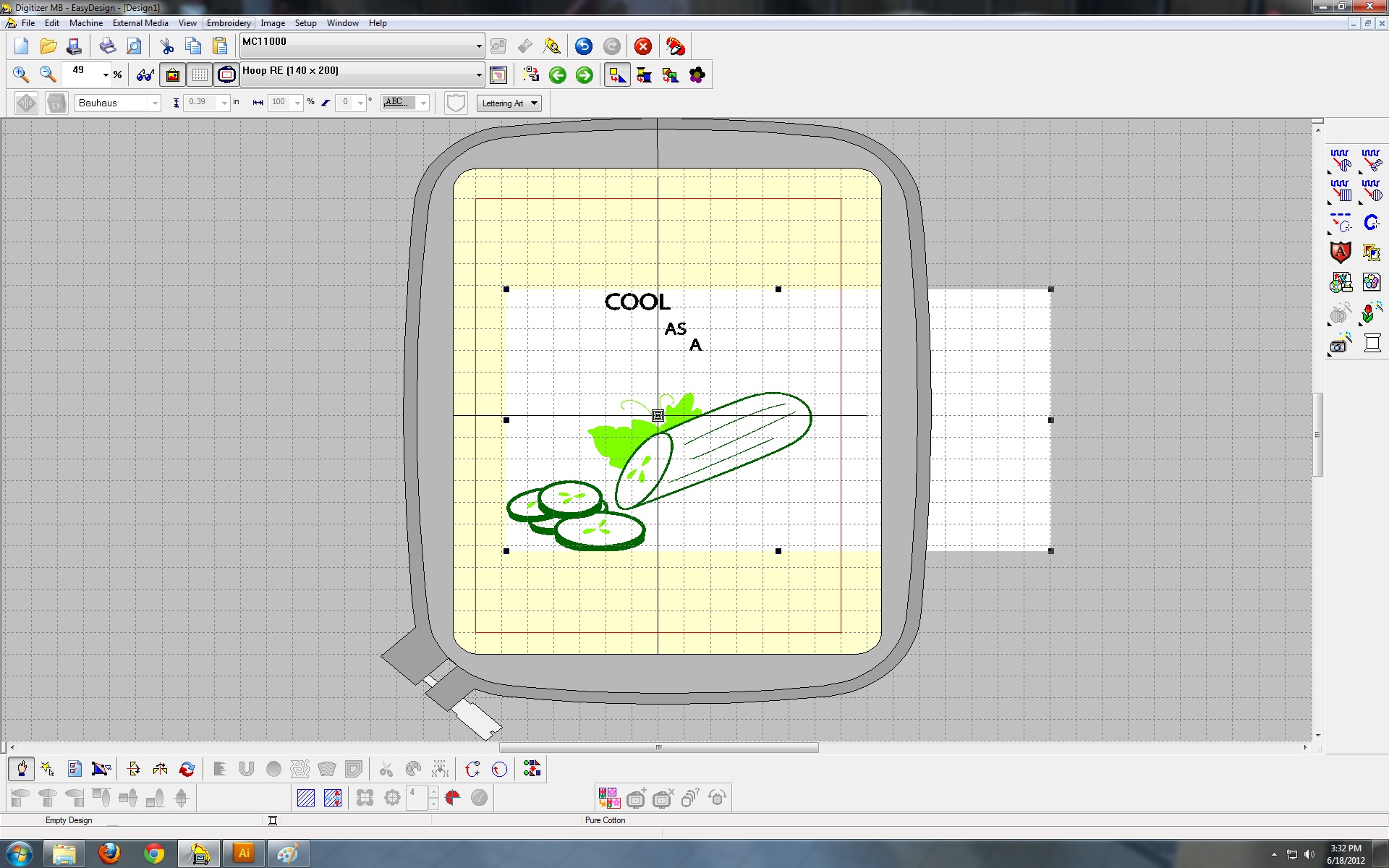The height and width of the screenshot is (868, 1389).
Task: Click the camera with magic wand icon
Action: tap(1341, 344)
